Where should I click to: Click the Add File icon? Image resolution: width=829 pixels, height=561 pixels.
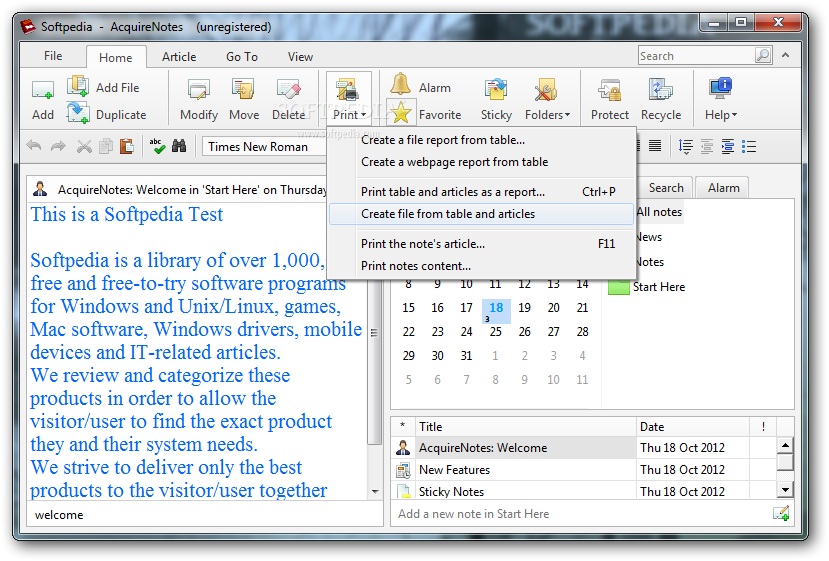77,86
